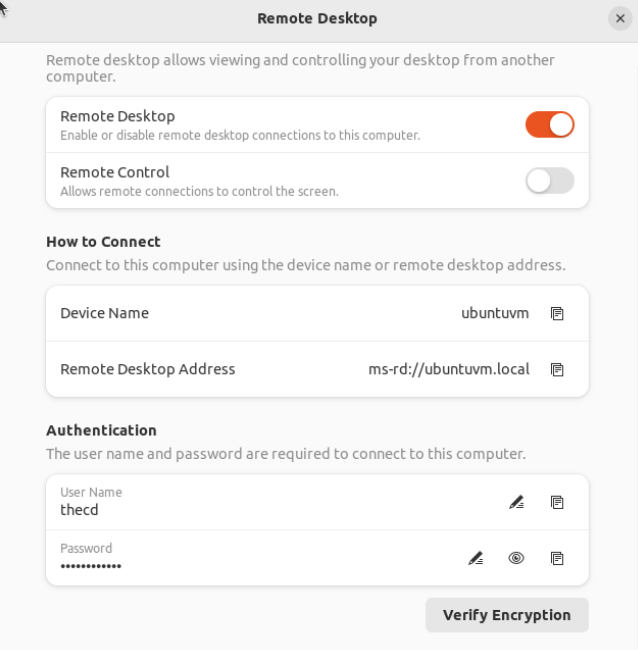This screenshot has height=650, width=638.
Task: Copy the Device Name to clipboard
Action: pos(557,313)
